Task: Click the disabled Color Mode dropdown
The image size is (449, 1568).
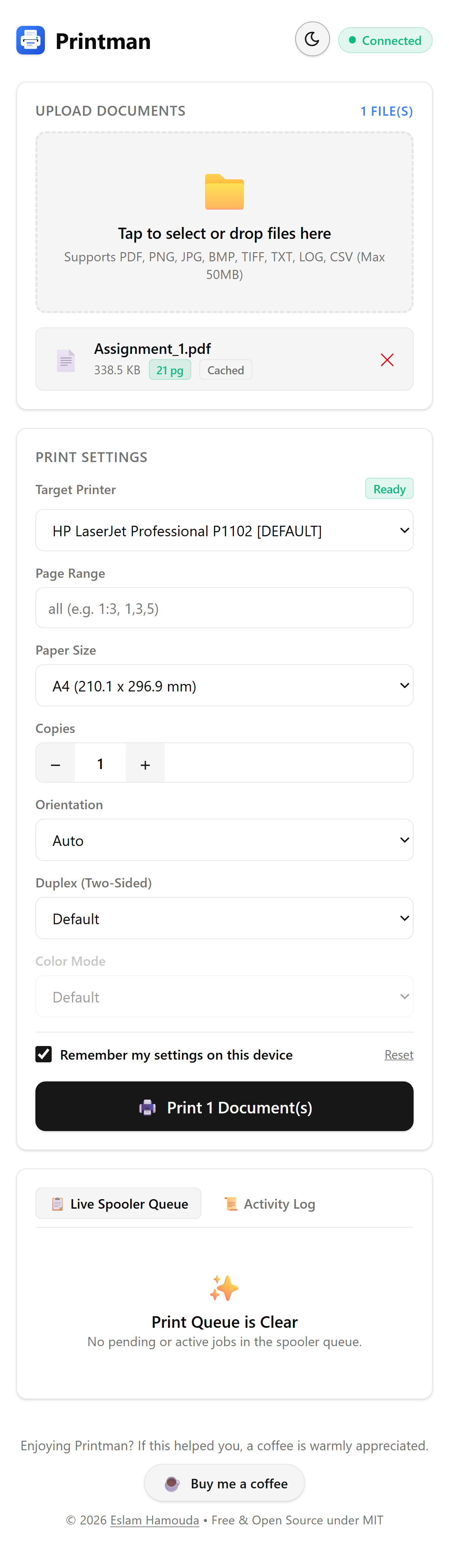Action: click(224, 997)
